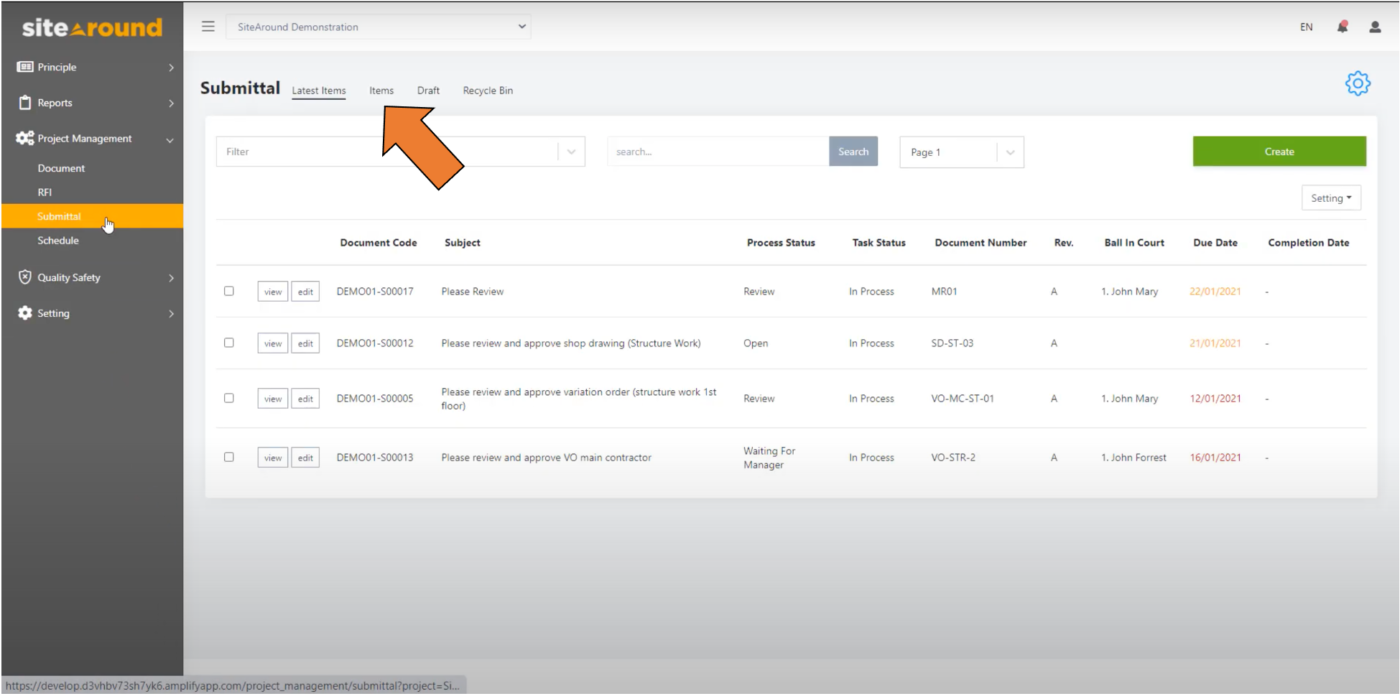The width and height of the screenshot is (1400, 694).
Task: Click the Document Code column header
Action: (378, 243)
